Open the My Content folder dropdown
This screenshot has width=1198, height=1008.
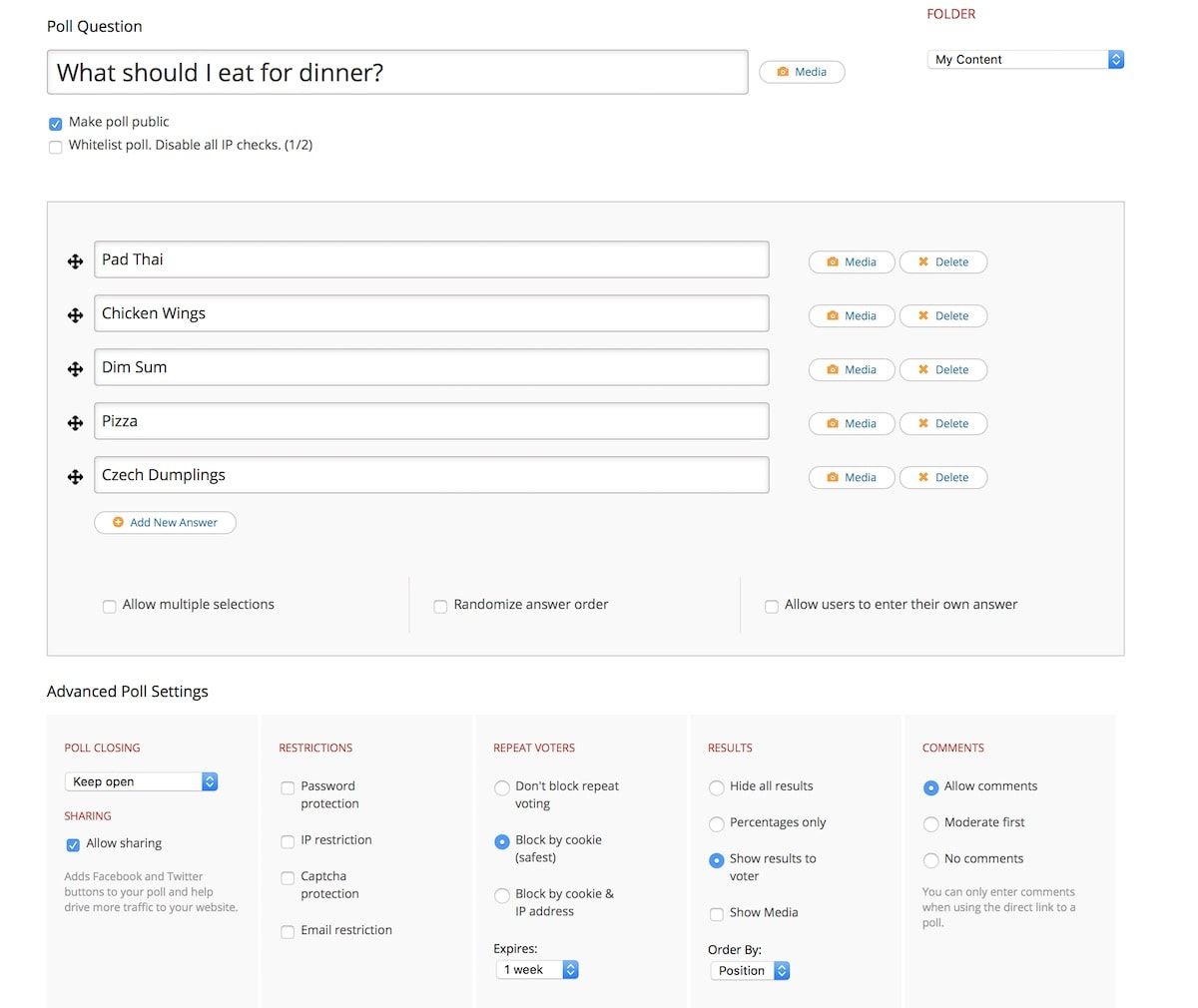(x=1025, y=60)
